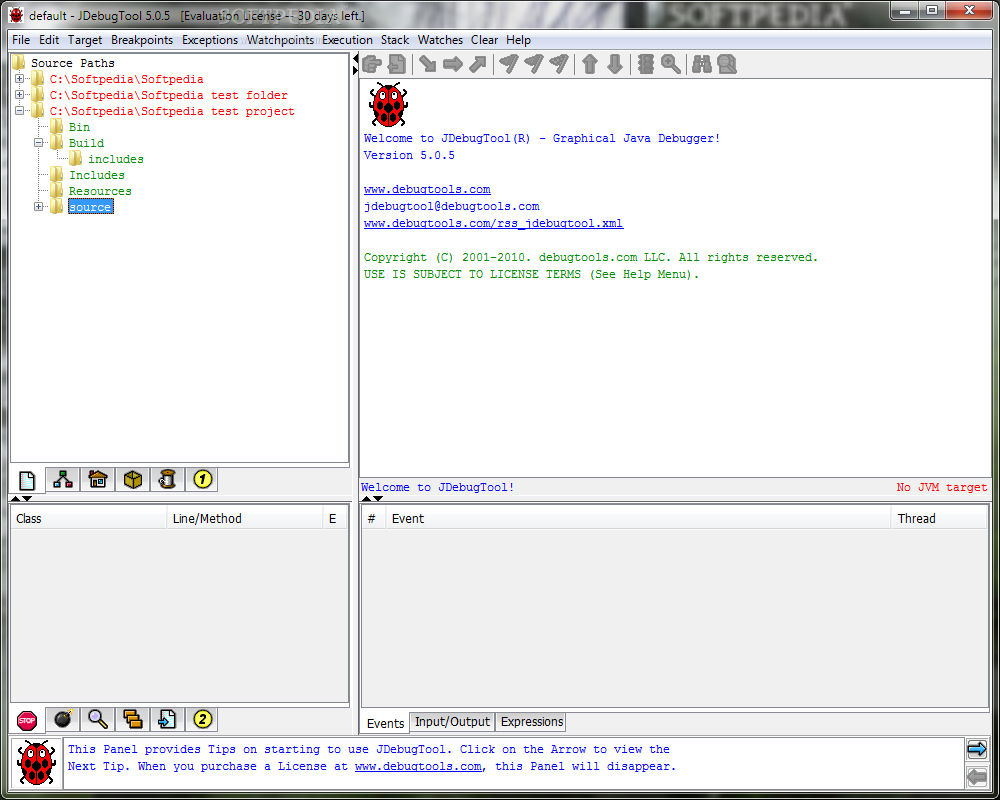Screen dimensions: 1000x800
Task: Click the Class column header
Action: (89, 519)
